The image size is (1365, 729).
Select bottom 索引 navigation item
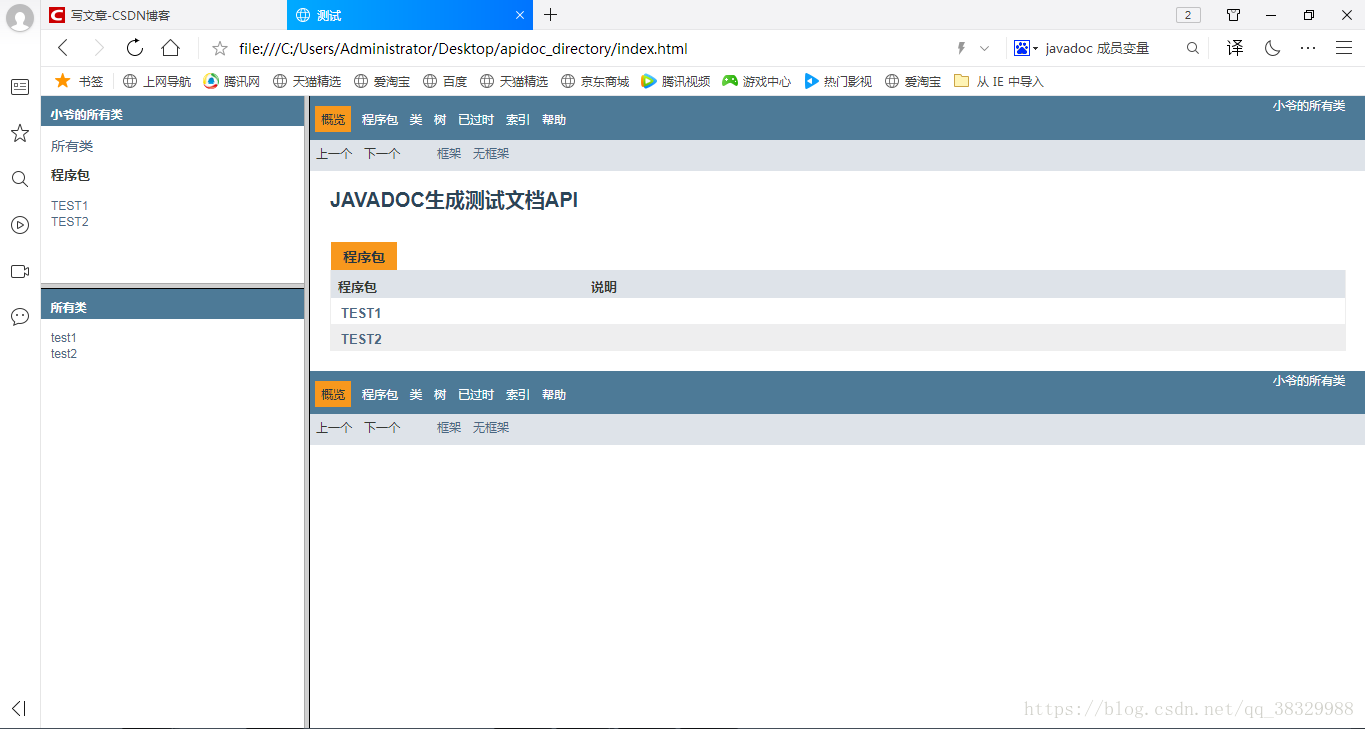518,395
